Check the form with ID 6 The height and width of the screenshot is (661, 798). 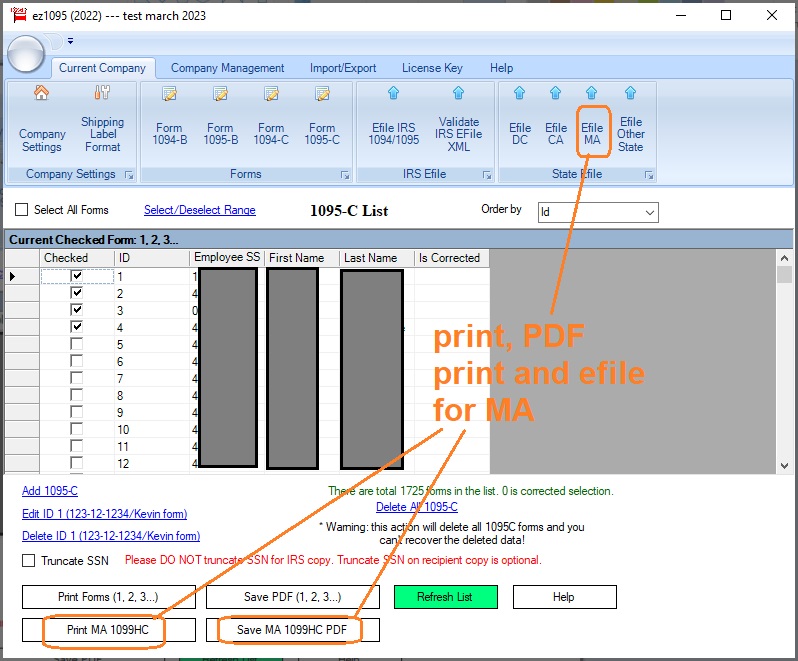tap(76, 361)
